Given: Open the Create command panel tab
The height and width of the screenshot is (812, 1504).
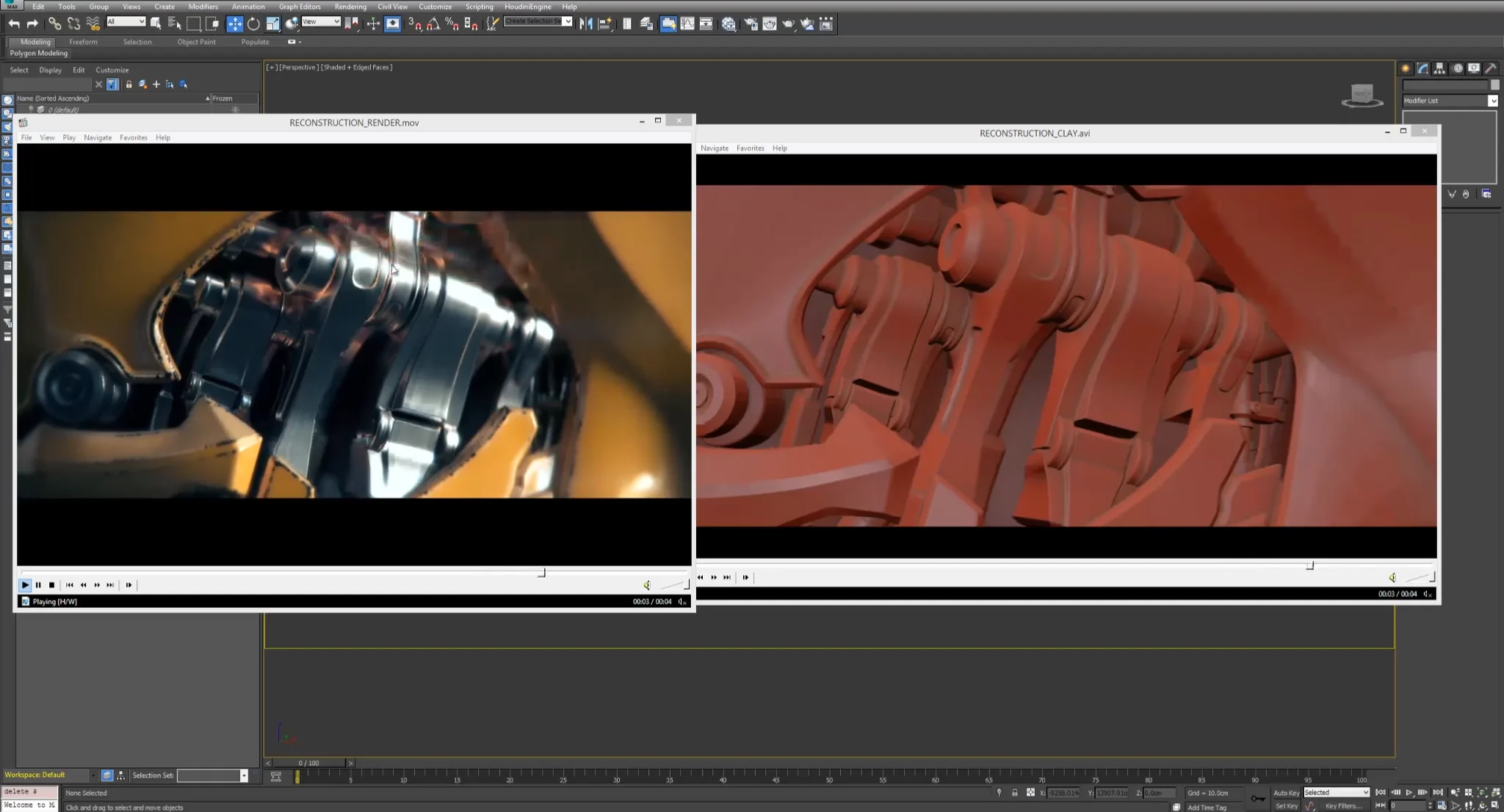Looking at the screenshot, I should [x=1406, y=68].
